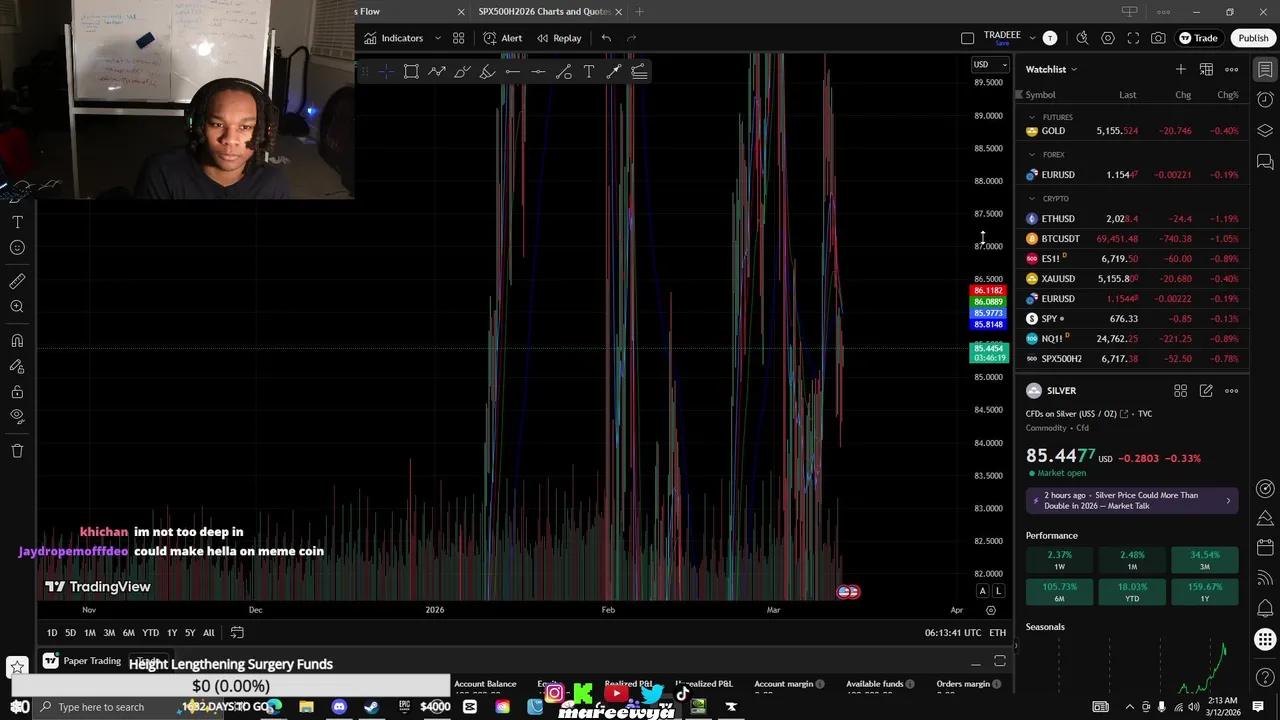Open watchlist advanced view table icon
The height and width of the screenshot is (720, 1280).
(x=1206, y=69)
